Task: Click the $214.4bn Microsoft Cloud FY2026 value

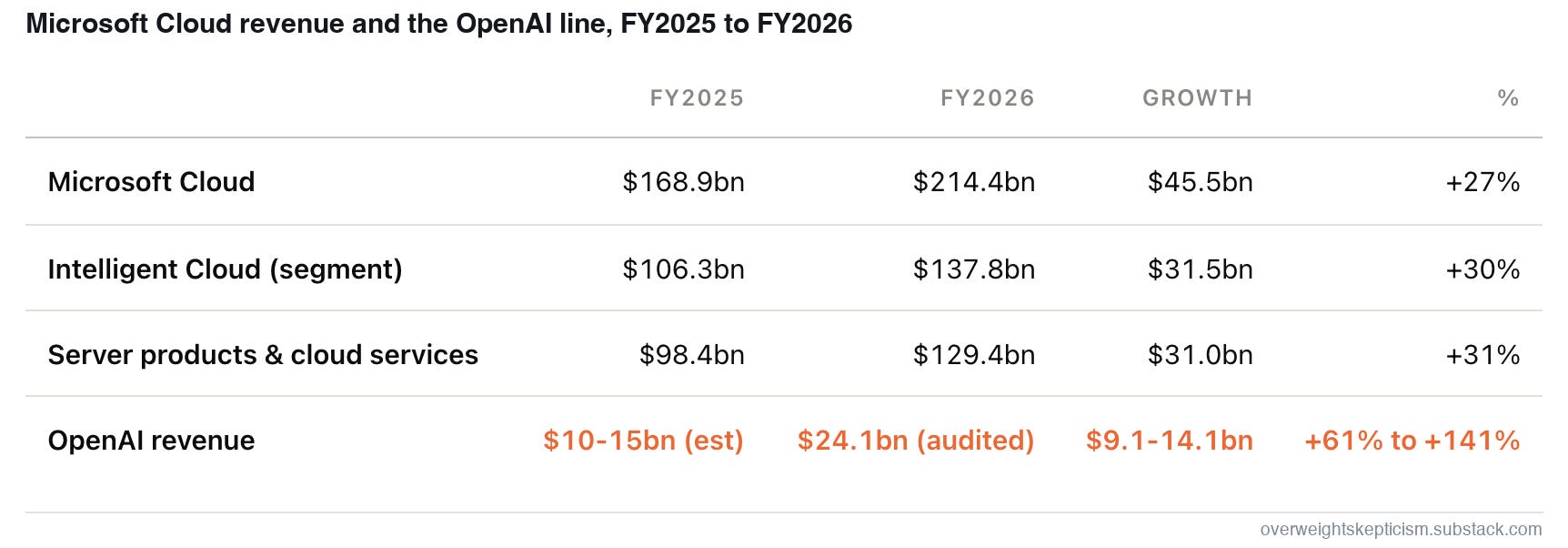Action: tap(974, 182)
